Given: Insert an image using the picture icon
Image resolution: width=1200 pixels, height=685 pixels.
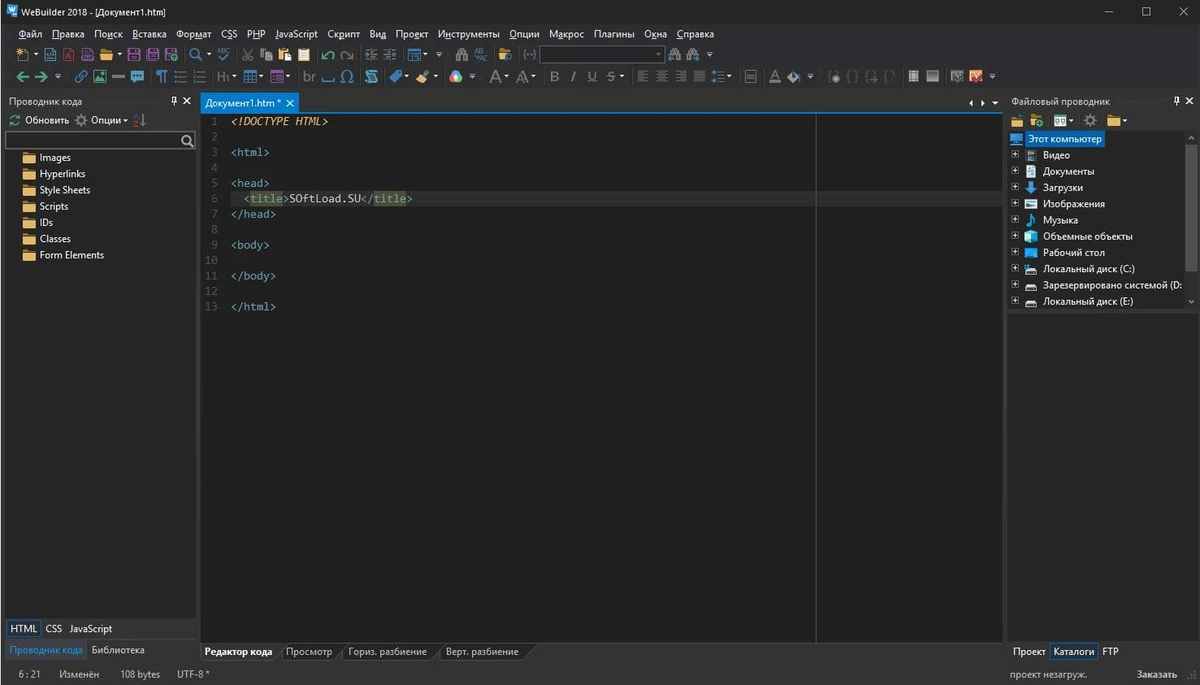Looking at the screenshot, I should [x=100, y=76].
